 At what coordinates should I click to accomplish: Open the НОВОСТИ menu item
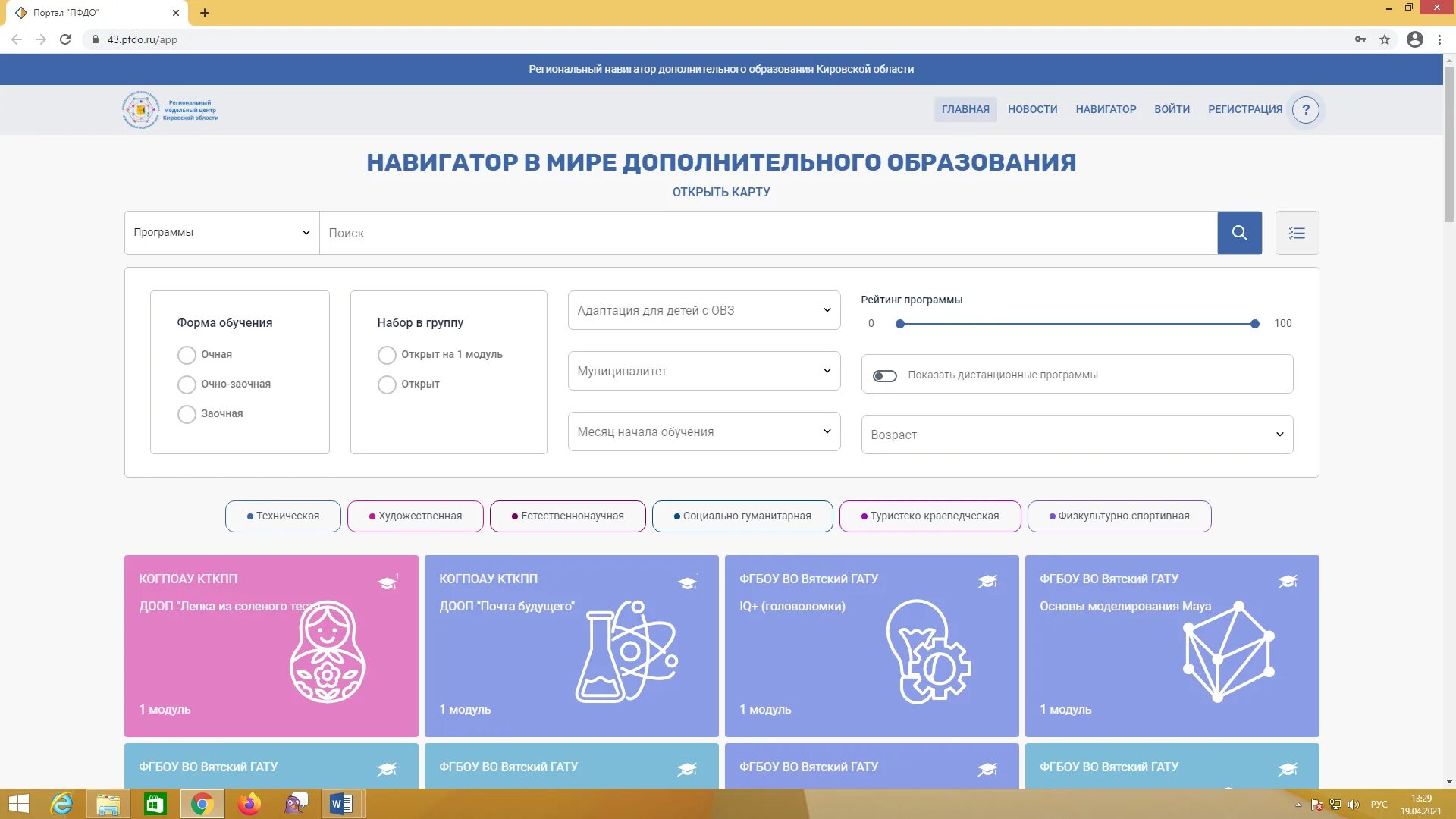[x=1032, y=110]
